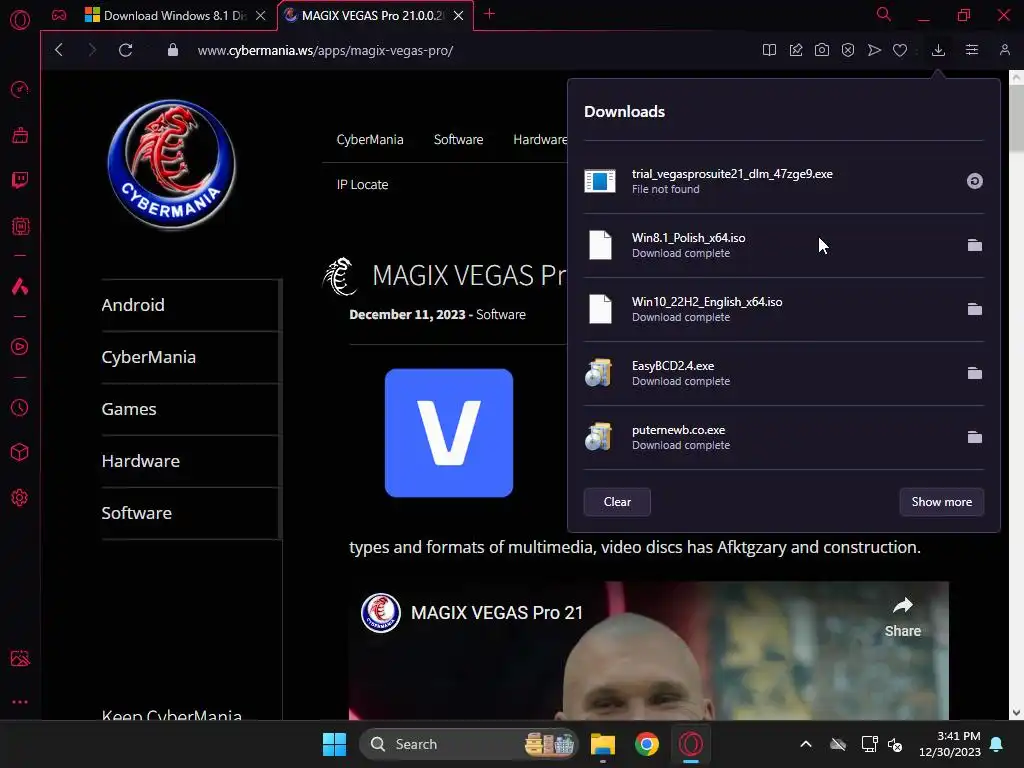The height and width of the screenshot is (768, 1024).
Task: Open sidebar three-dots more options
Action: [20, 702]
